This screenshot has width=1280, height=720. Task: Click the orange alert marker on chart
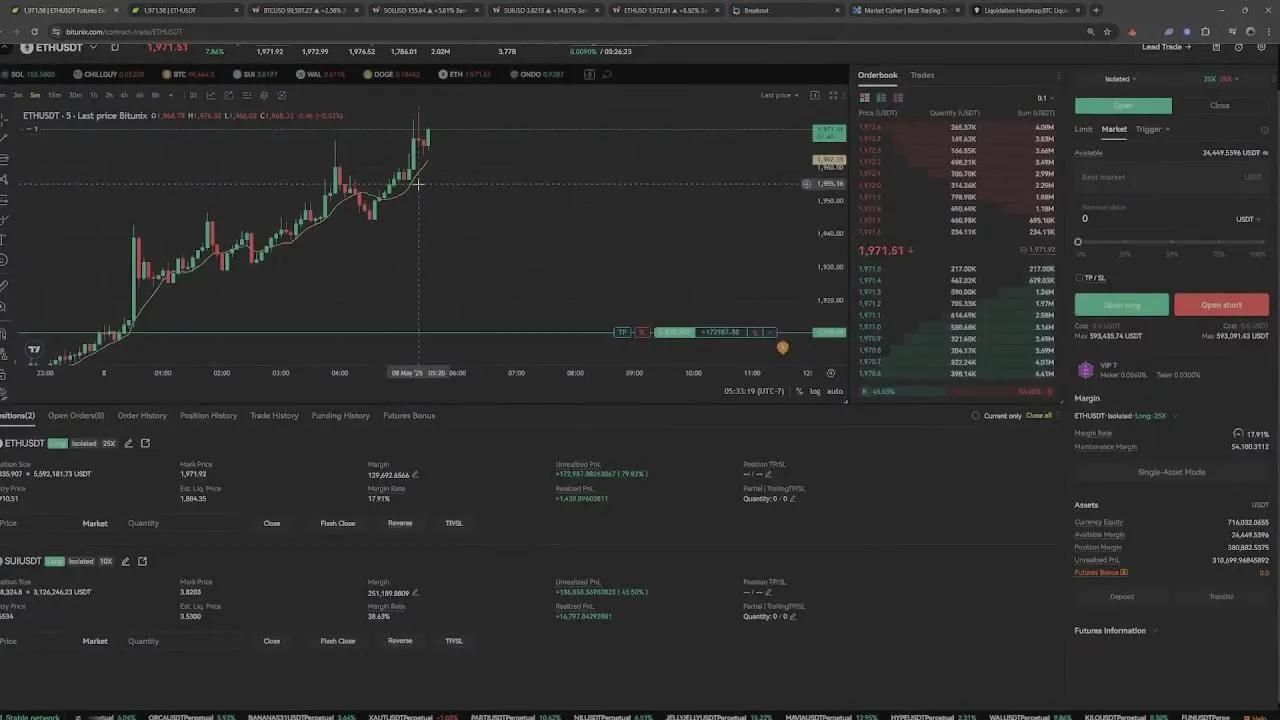point(782,347)
